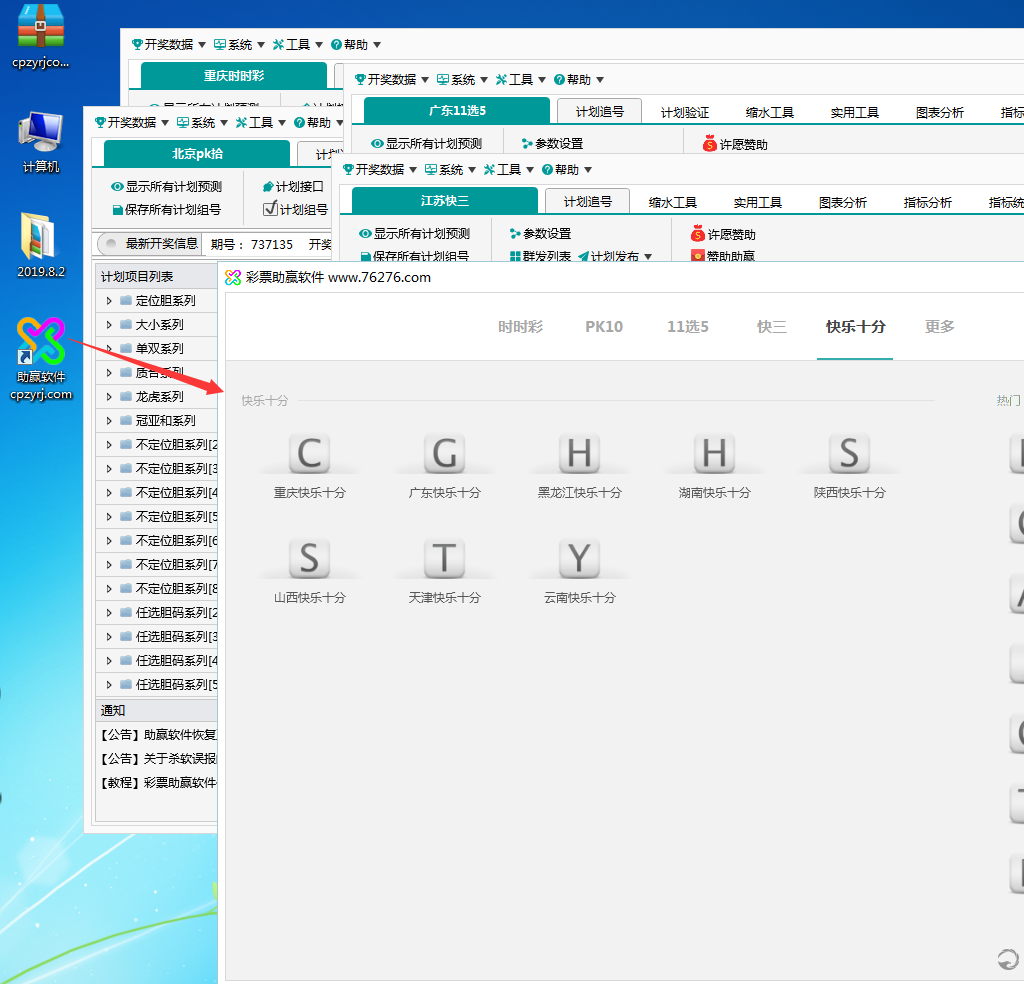The width and height of the screenshot is (1024, 984).
Task: Open the 【公告】关于杀软误报 notice
Action: (157, 759)
